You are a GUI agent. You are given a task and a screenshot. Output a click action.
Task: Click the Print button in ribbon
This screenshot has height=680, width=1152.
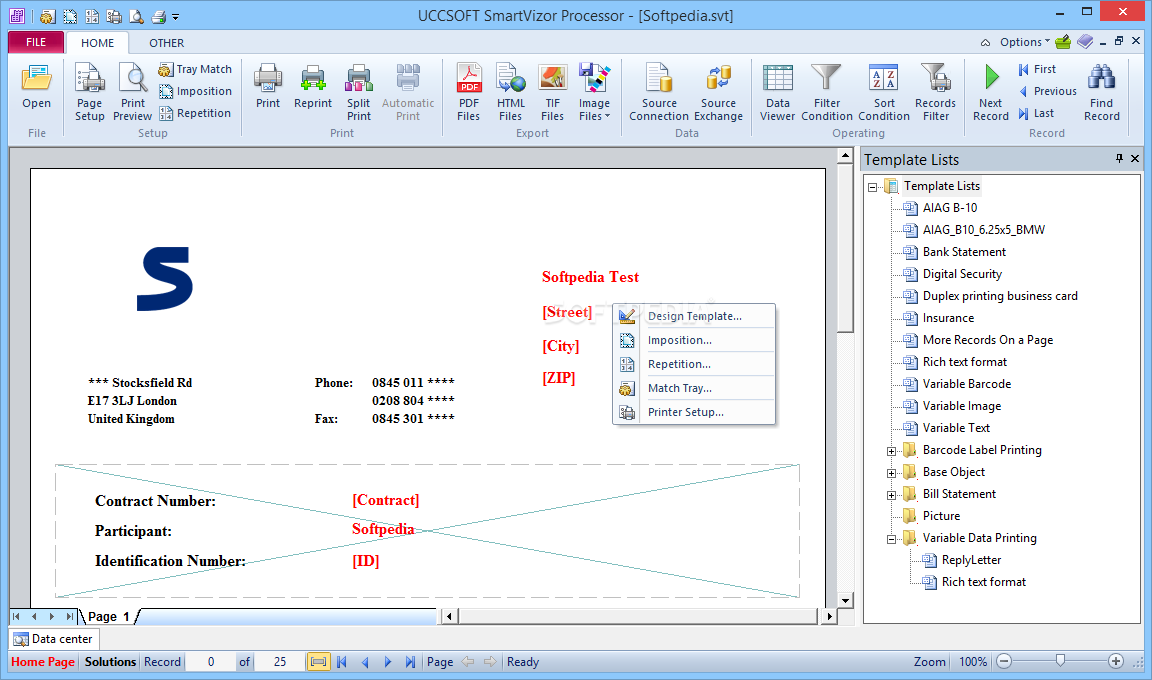pyautogui.click(x=268, y=87)
